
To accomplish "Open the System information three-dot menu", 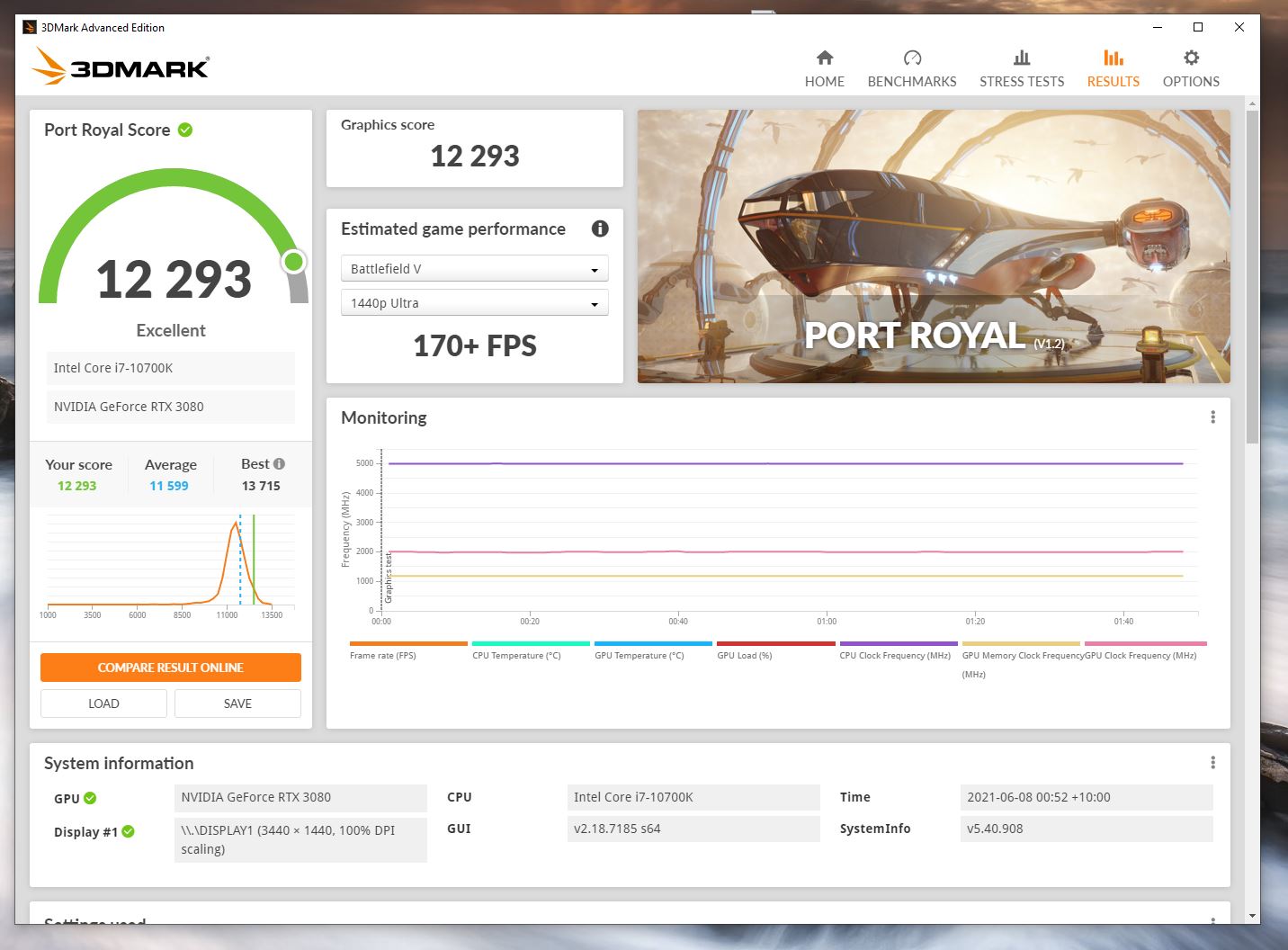I will [1212, 763].
